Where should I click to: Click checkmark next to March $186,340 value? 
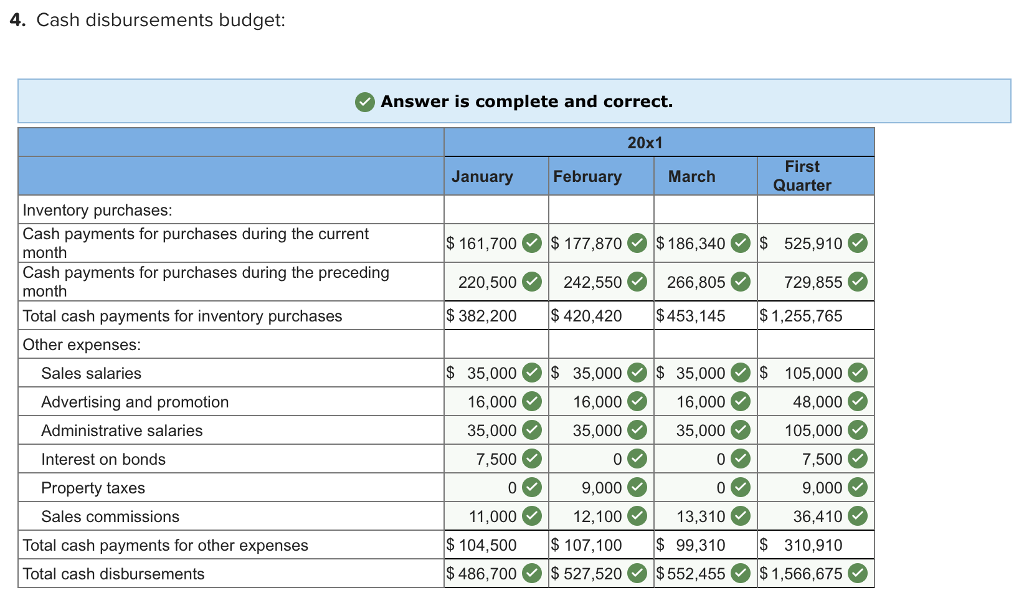(740, 243)
